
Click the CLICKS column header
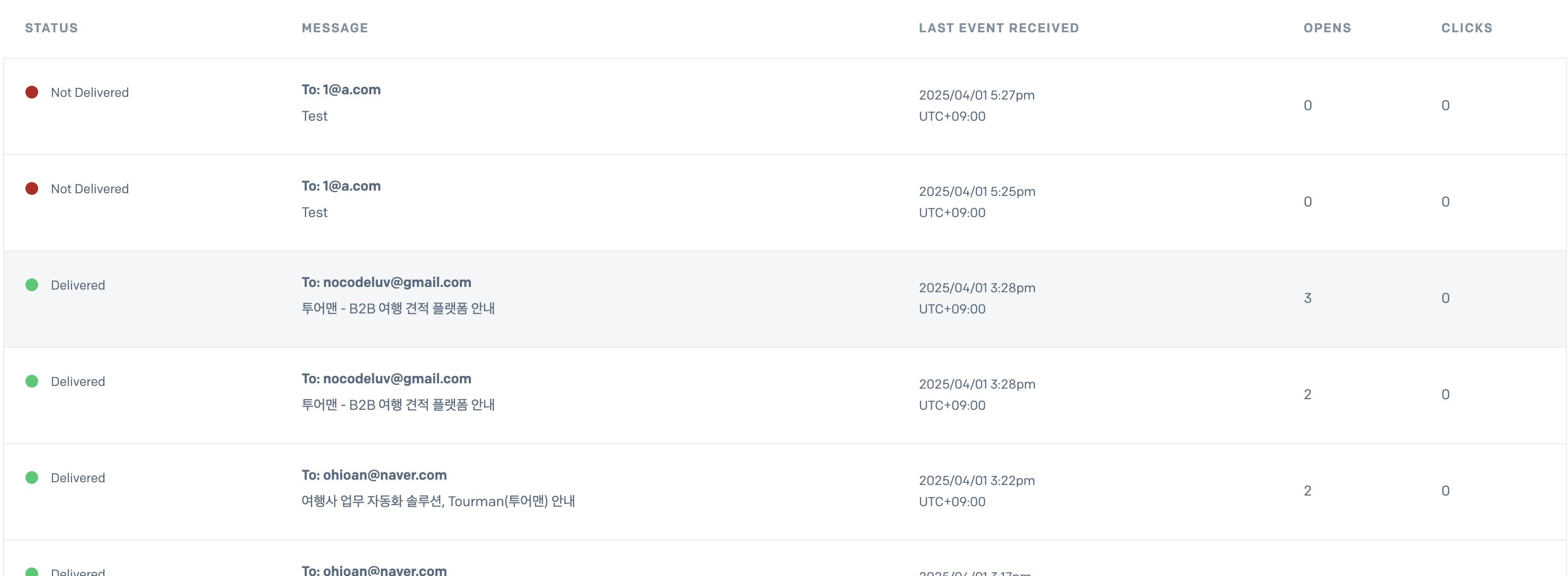1466,28
